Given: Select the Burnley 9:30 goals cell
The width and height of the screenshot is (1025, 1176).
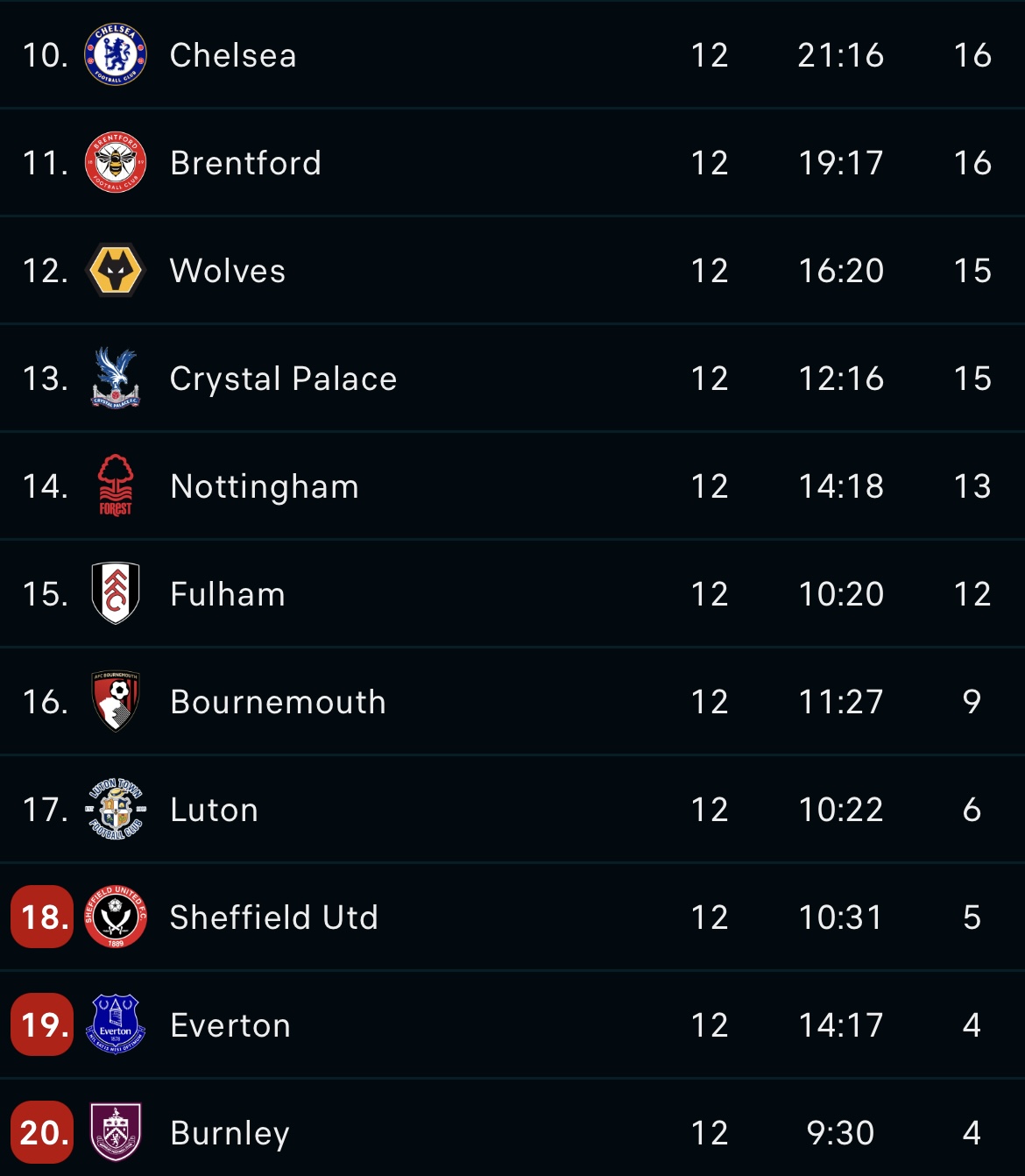Looking at the screenshot, I should (841, 1133).
